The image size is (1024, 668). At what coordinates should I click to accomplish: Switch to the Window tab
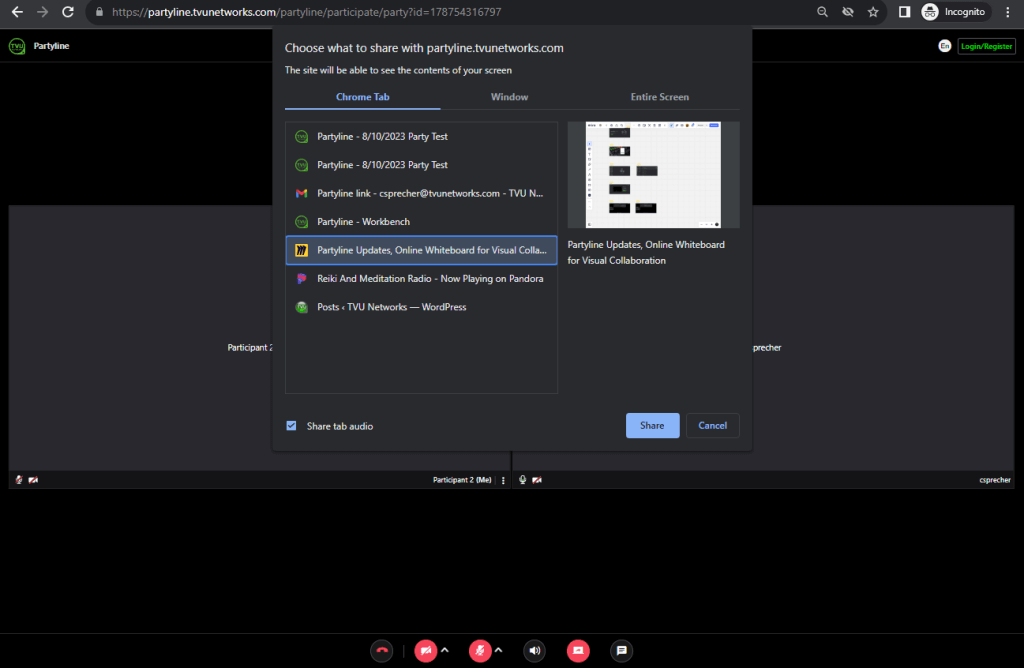coord(509,97)
